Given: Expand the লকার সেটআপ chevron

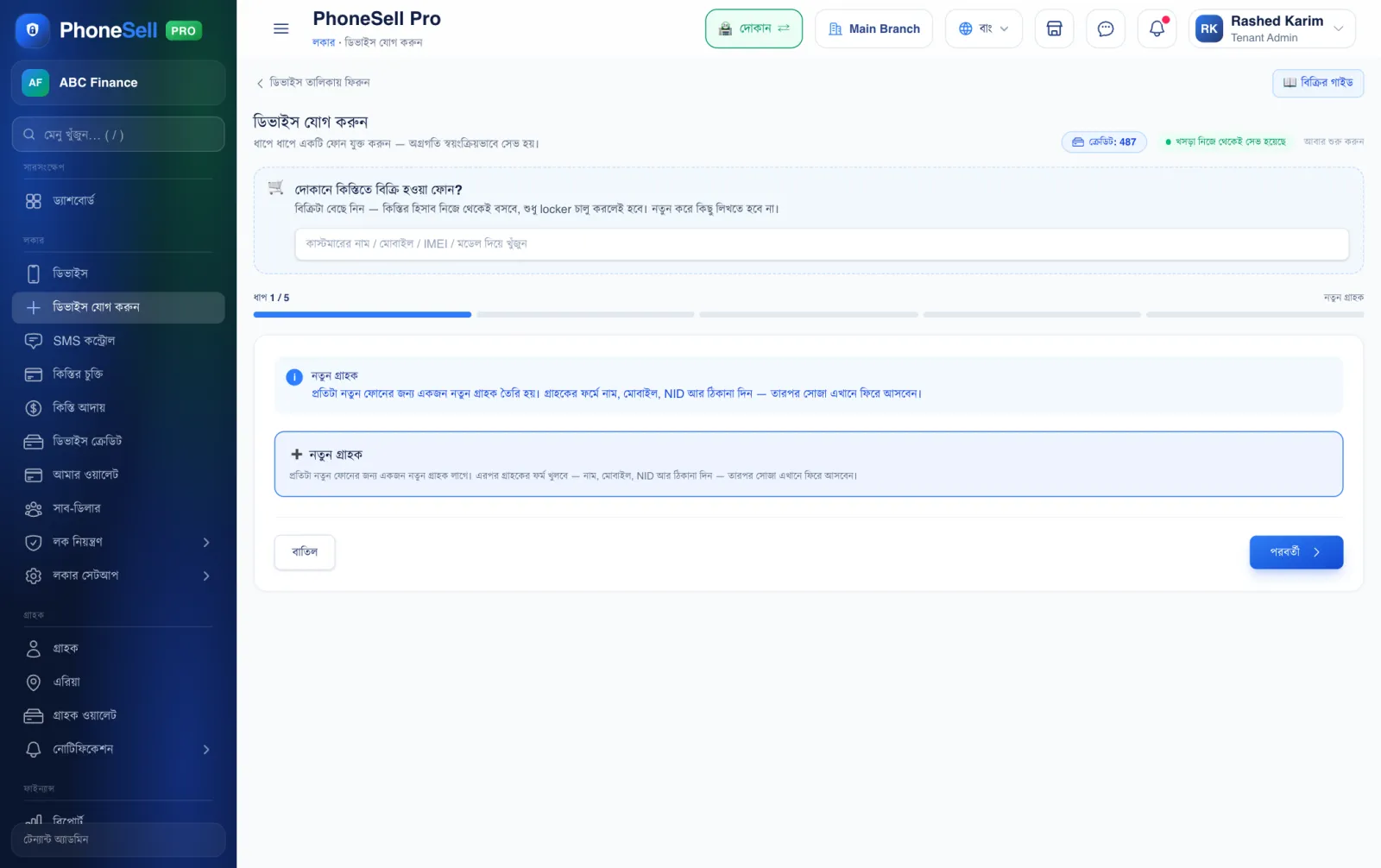Looking at the screenshot, I should coord(206,576).
